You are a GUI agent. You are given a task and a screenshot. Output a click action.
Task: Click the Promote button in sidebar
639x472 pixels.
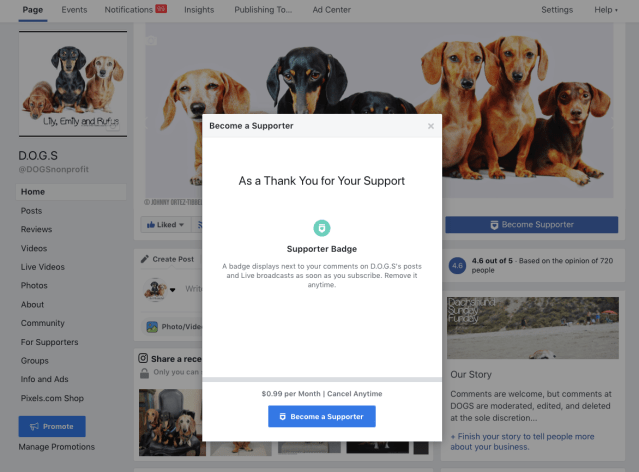52,426
